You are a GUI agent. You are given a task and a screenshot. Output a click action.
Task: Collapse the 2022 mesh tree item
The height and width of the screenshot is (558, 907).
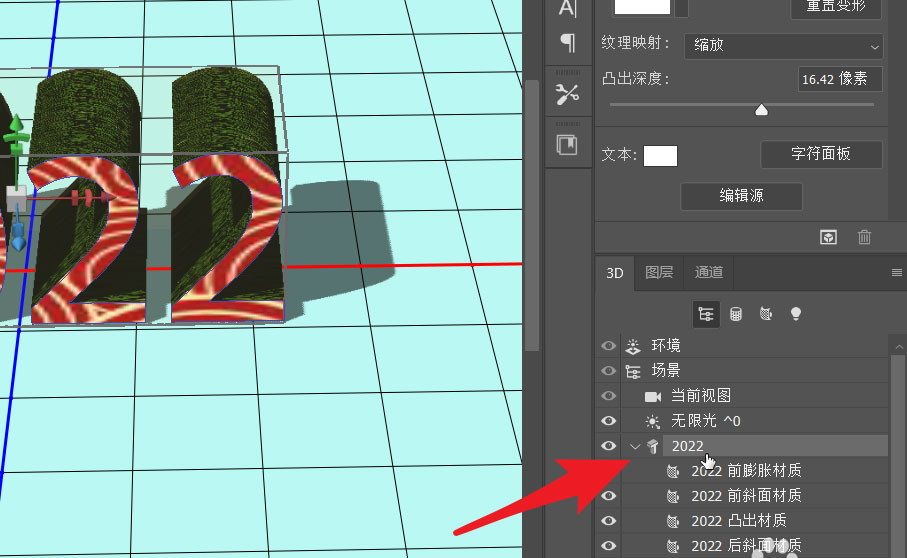pyautogui.click(x=634, y=446)
